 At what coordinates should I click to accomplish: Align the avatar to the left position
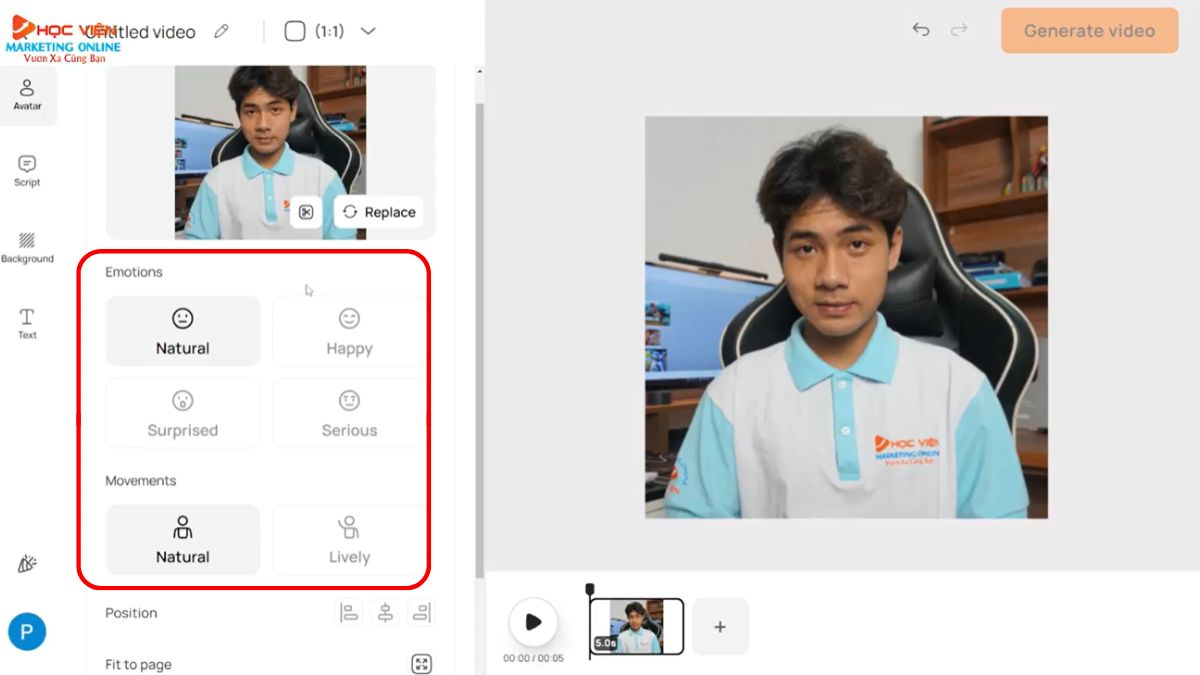[349, 612]
